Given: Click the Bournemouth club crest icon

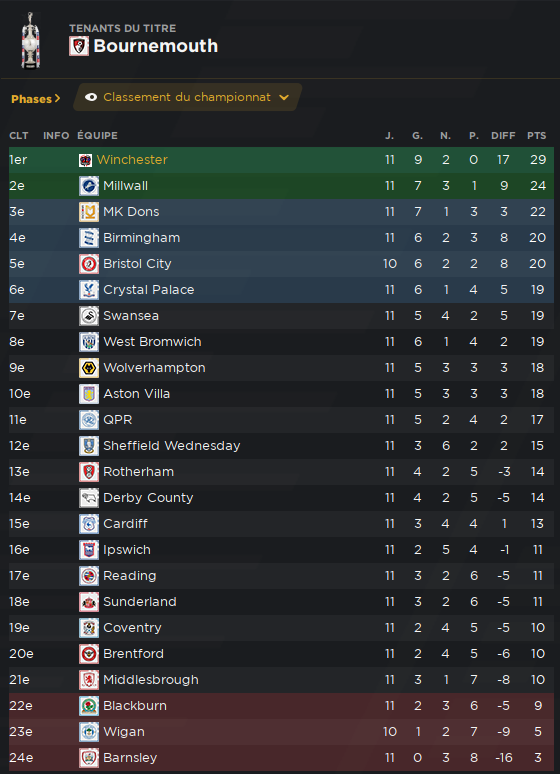Looking at the screenshot, I should [x=79, y=46].
